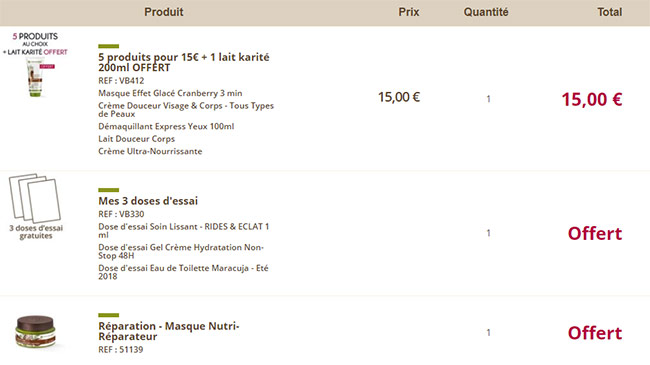Open the 5 produits lait karité thumbnail
The height and width of the screenshot is (365, 650).
tap(35, 65)
